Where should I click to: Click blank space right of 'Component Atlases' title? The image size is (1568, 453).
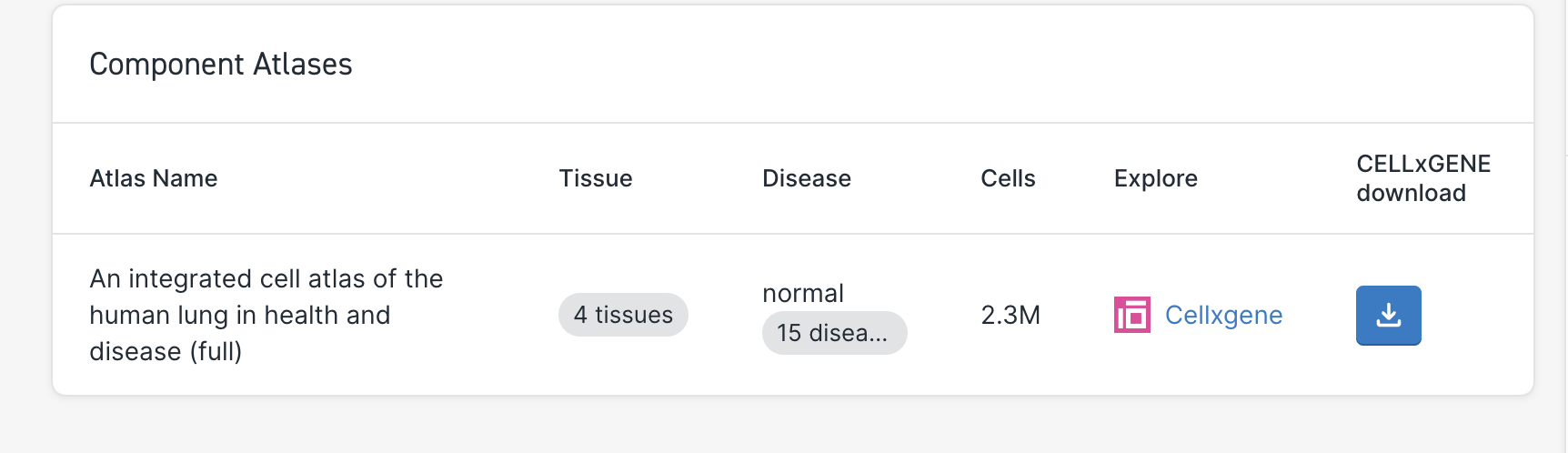910,65
